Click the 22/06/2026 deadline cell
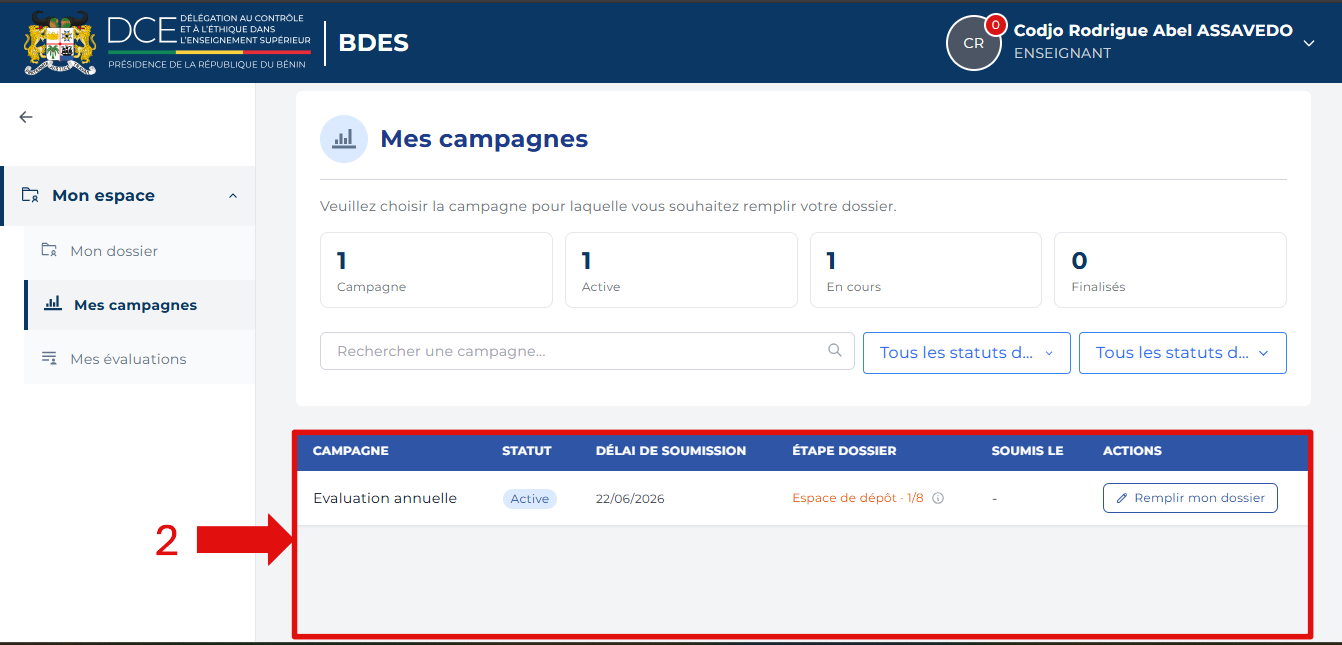The width and height of the screenshot is (1342, 645). (x=630, y=499)
